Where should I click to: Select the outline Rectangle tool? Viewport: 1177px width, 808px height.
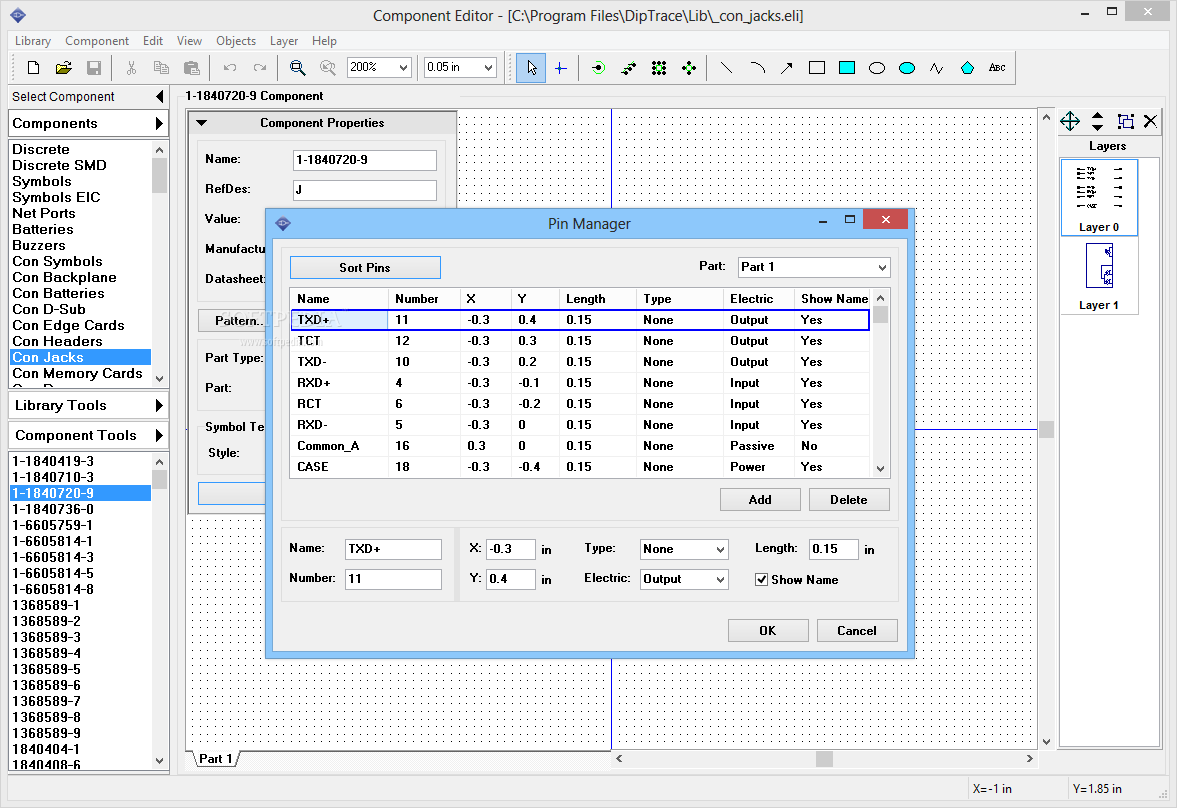(817, 68)
